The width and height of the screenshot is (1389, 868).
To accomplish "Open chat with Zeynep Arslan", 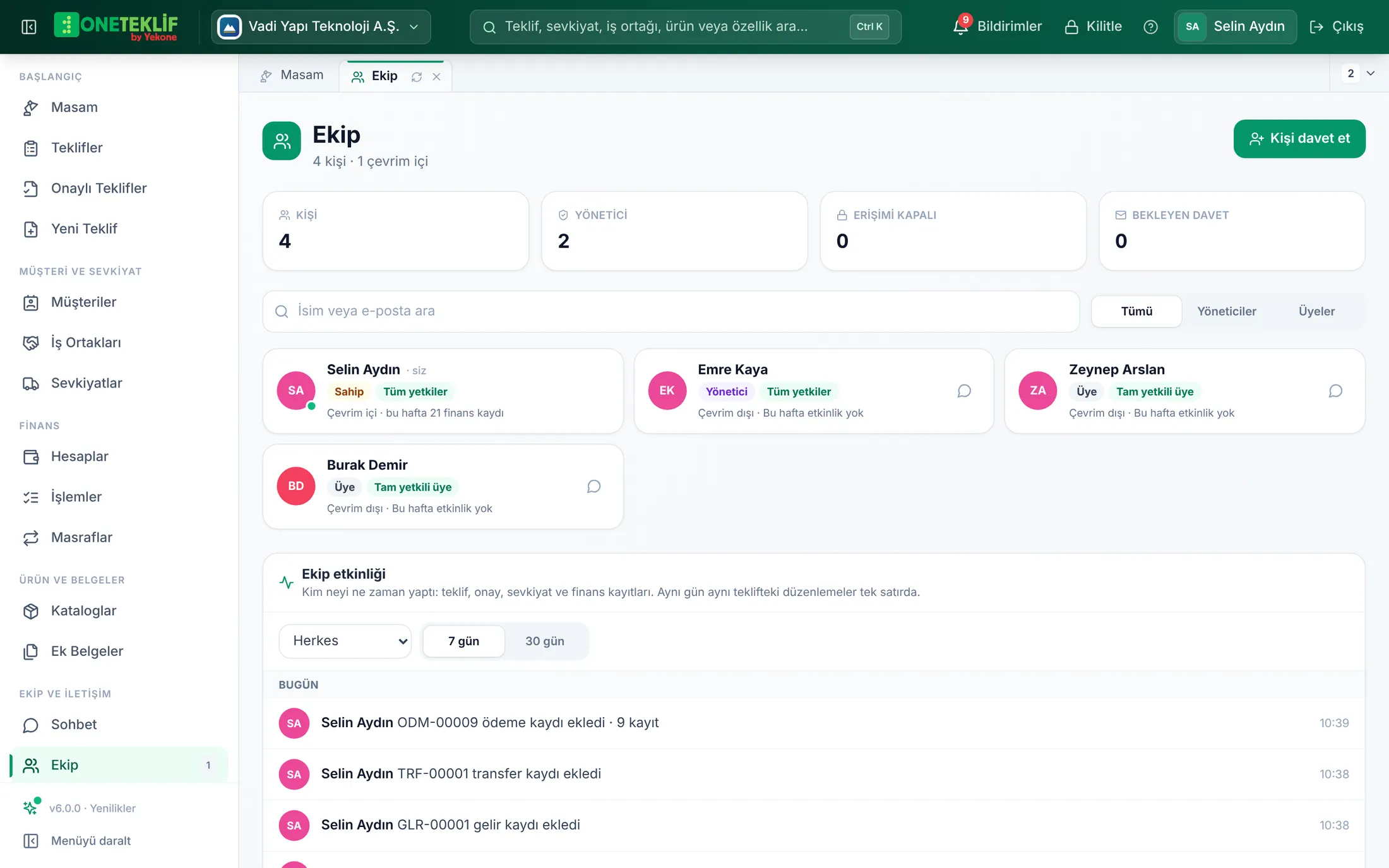I will point(1335,391).
